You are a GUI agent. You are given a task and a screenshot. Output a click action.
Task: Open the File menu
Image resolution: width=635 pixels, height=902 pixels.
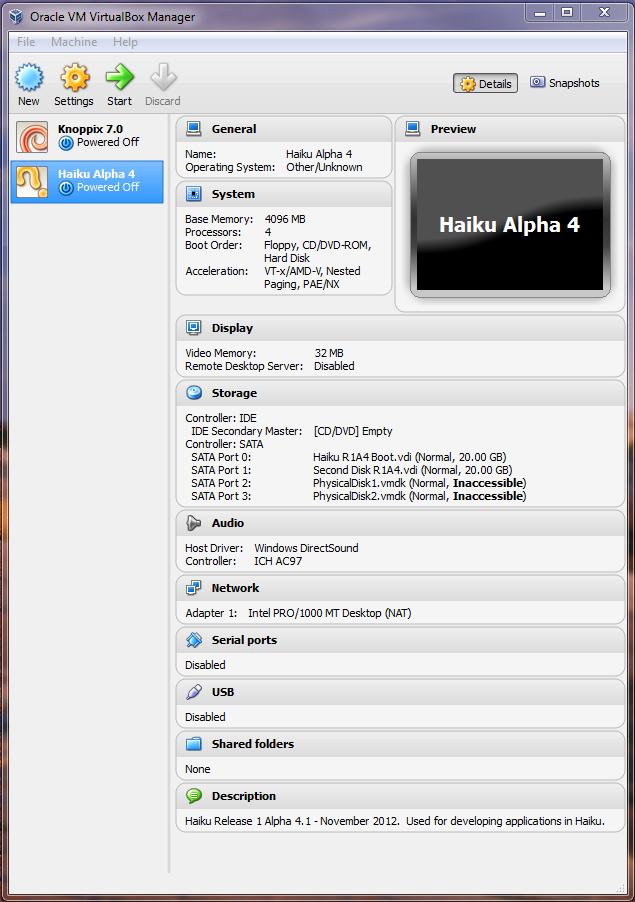(x=26, y=42)
